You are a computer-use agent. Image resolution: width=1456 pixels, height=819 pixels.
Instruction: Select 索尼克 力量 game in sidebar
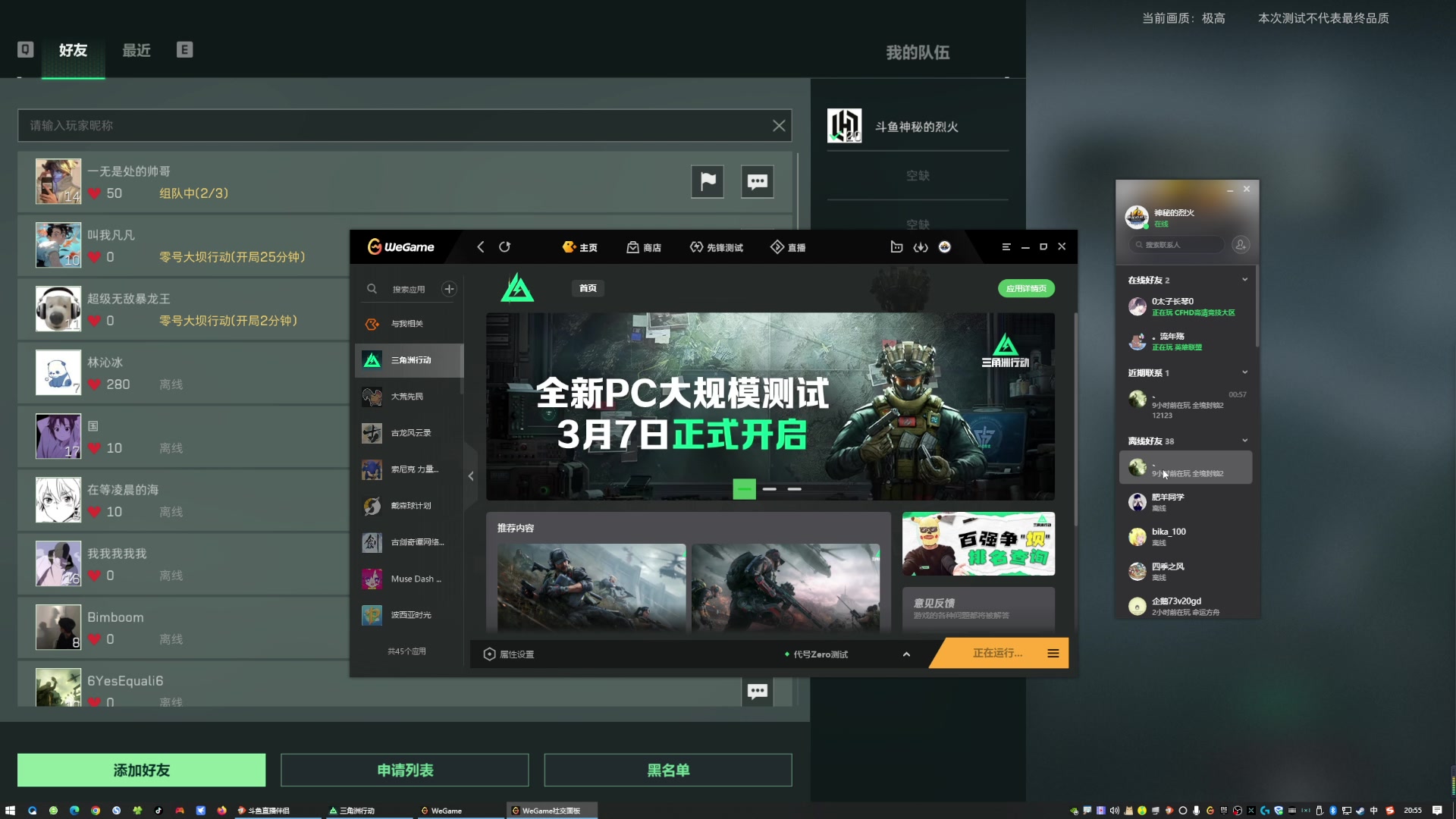pyautogui.click(x=408, y=469)
